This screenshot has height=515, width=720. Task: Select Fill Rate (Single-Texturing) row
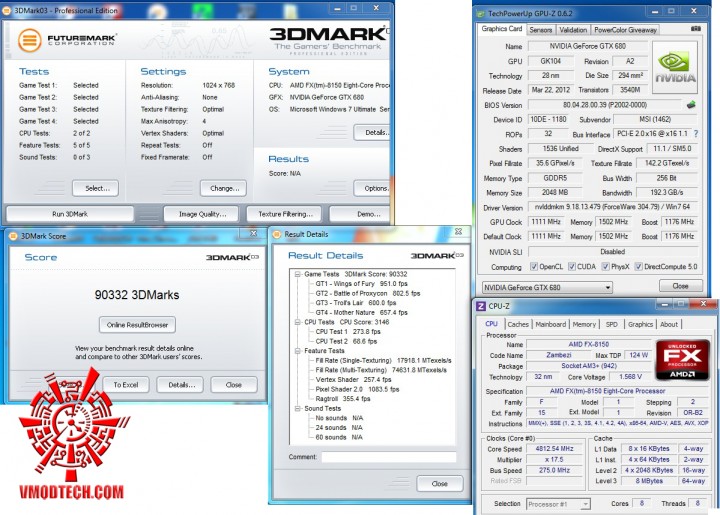tap(383, 360)
